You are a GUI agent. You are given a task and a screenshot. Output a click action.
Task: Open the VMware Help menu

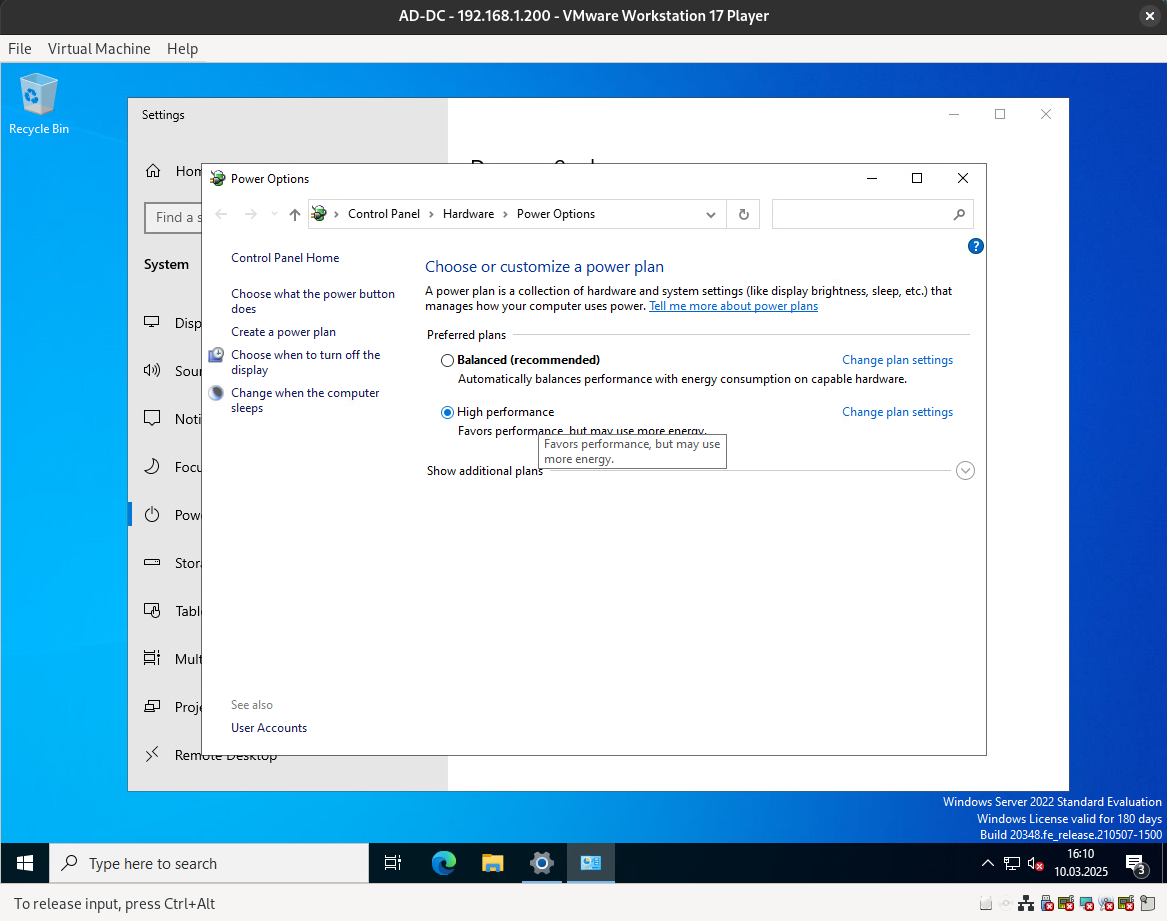pos(182,48)
